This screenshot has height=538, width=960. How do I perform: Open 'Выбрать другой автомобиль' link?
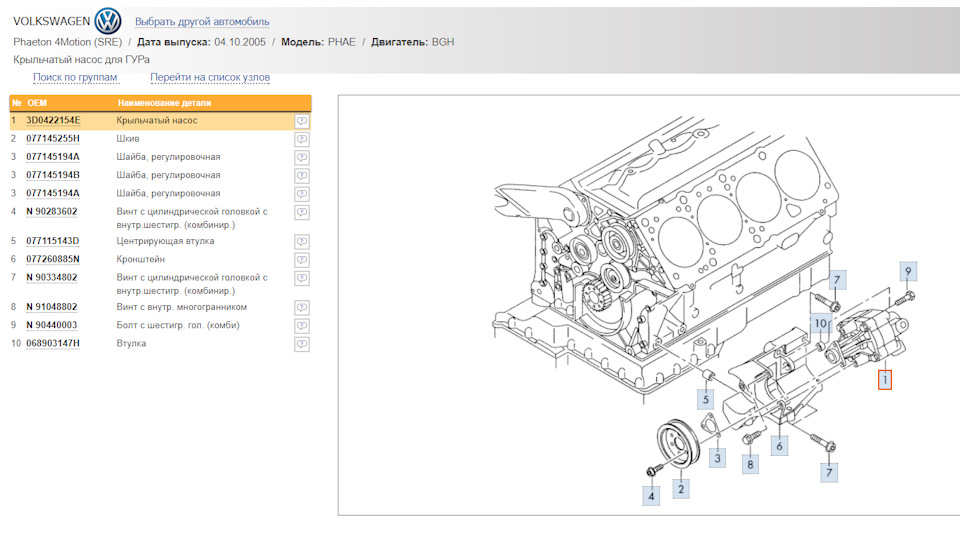point(201,21)
